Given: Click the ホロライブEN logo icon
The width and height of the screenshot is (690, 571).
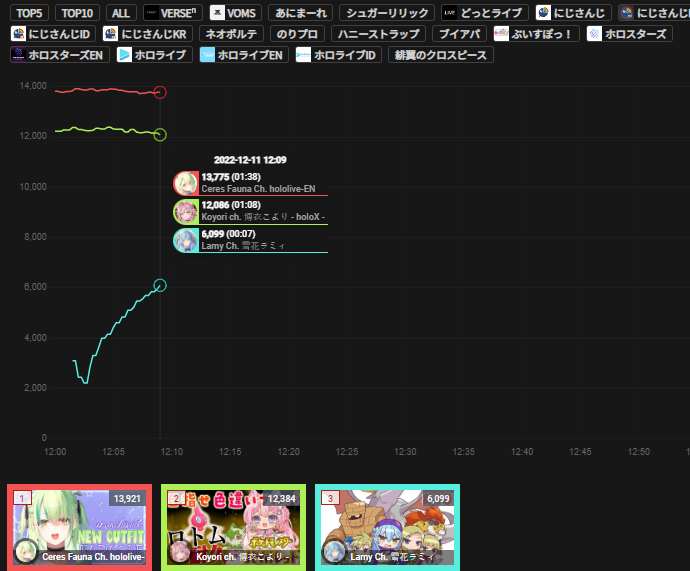Looking at the screenshot, I should 207,55.
